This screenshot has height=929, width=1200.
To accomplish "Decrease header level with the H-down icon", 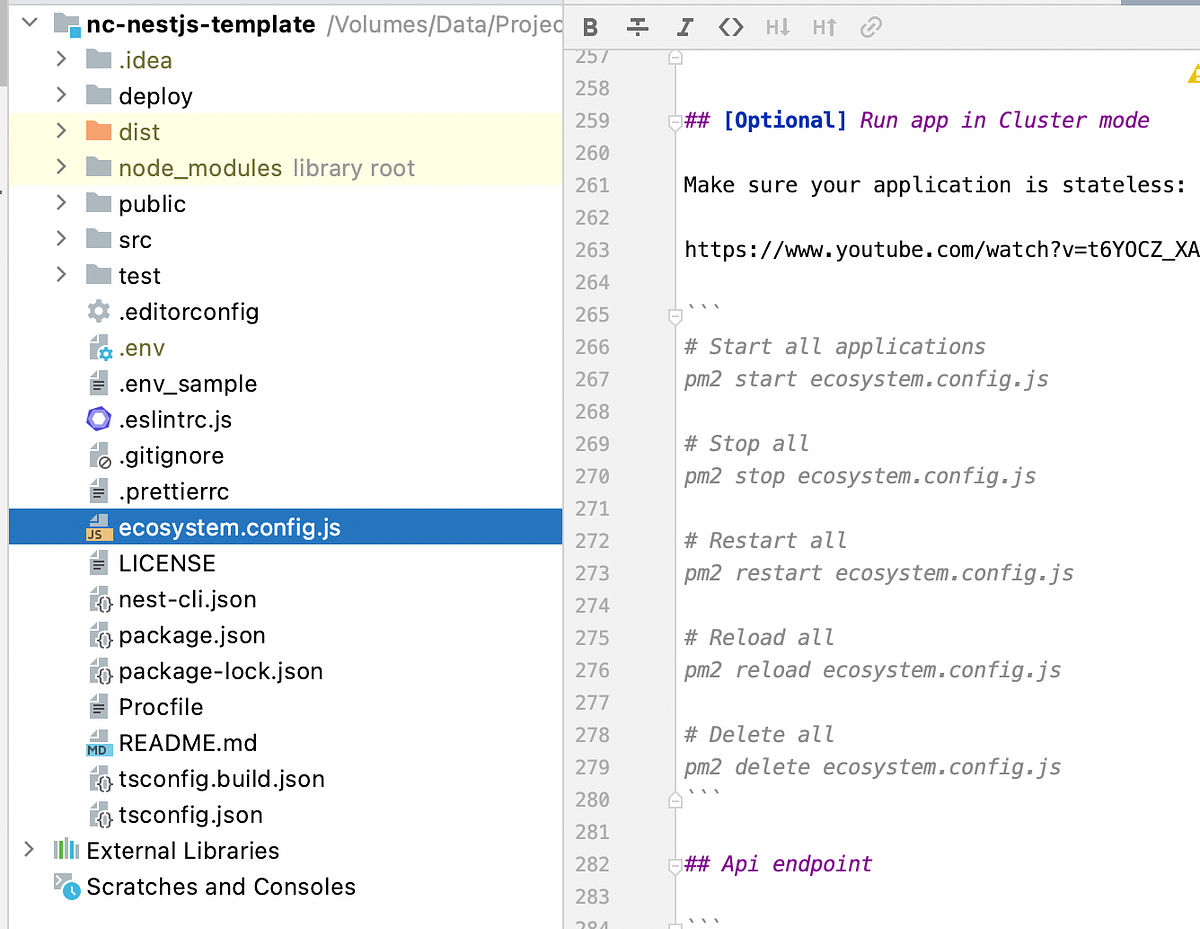I will (x=777, y=27).
